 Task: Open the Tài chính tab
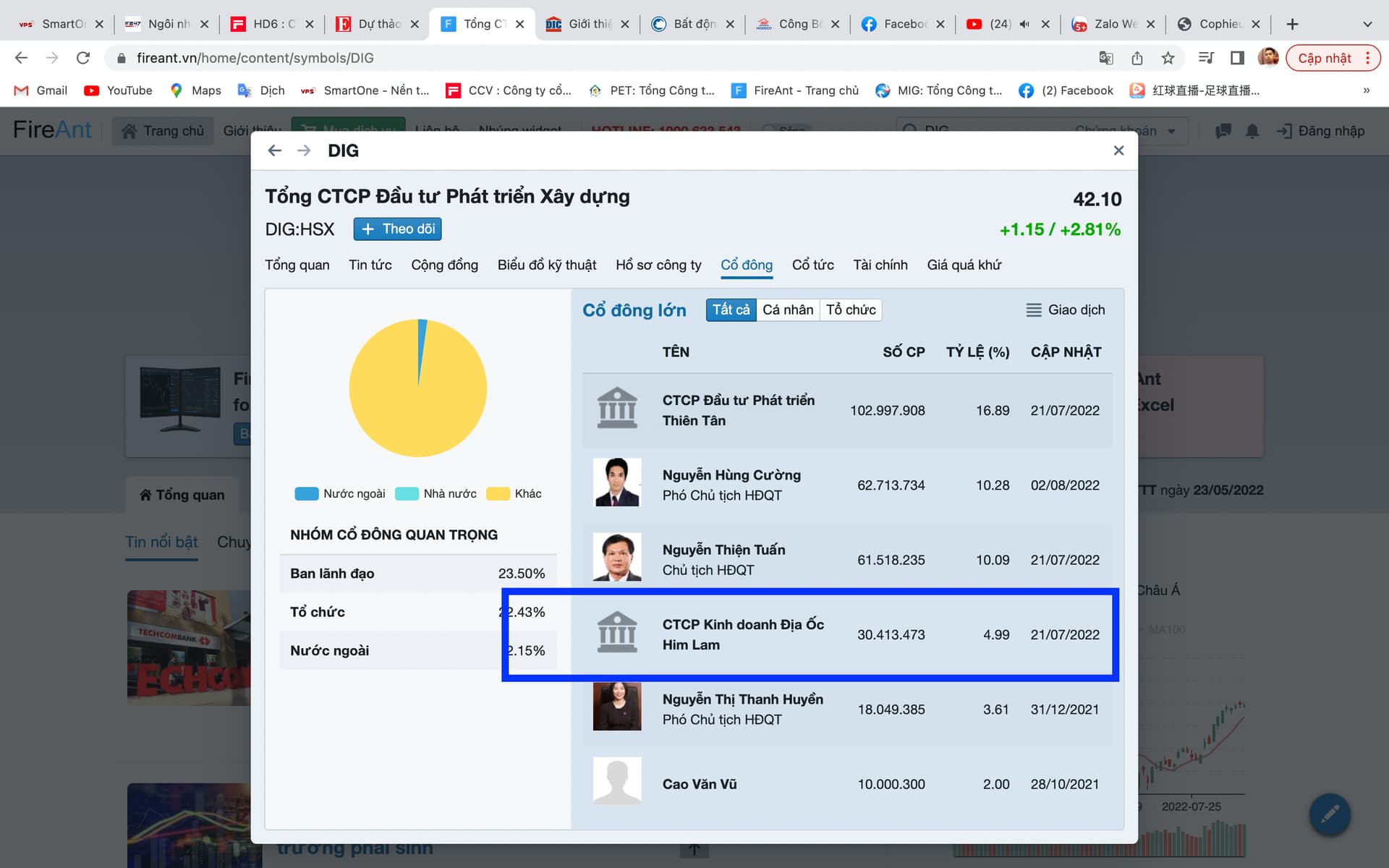880,265
